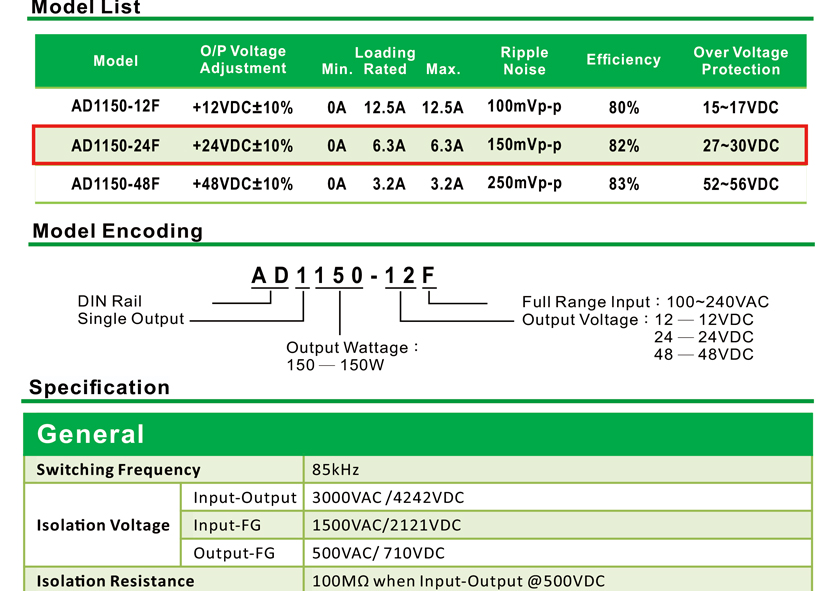Click the 48 — 48VDC output voltage entry
Image resolution: width=830 pixels, height=591 pixels.
click(703, 354)
